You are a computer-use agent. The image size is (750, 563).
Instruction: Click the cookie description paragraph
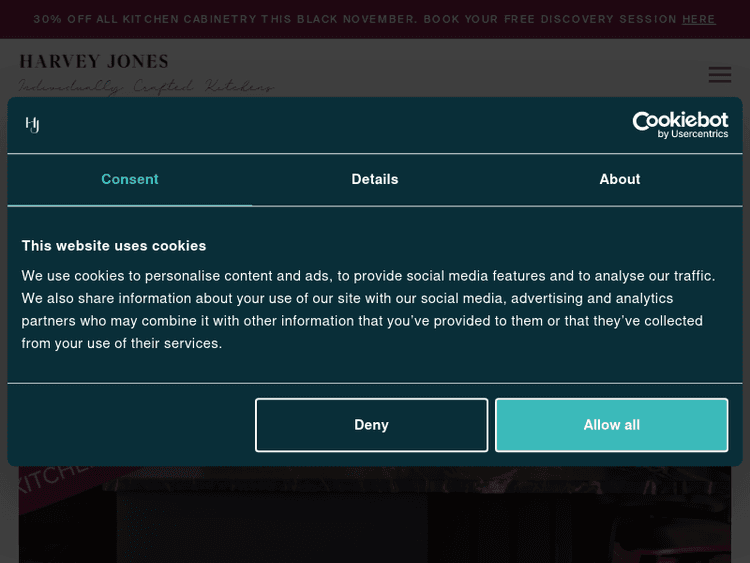[x=368, y=309]
